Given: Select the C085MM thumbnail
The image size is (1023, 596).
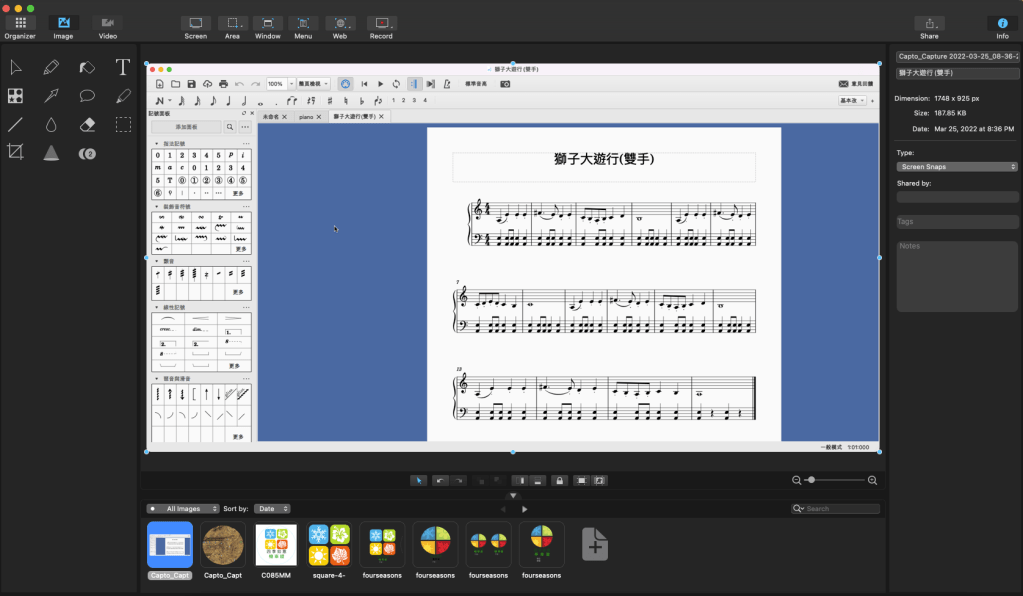Looking at the screenshot, I should [276, 545].
